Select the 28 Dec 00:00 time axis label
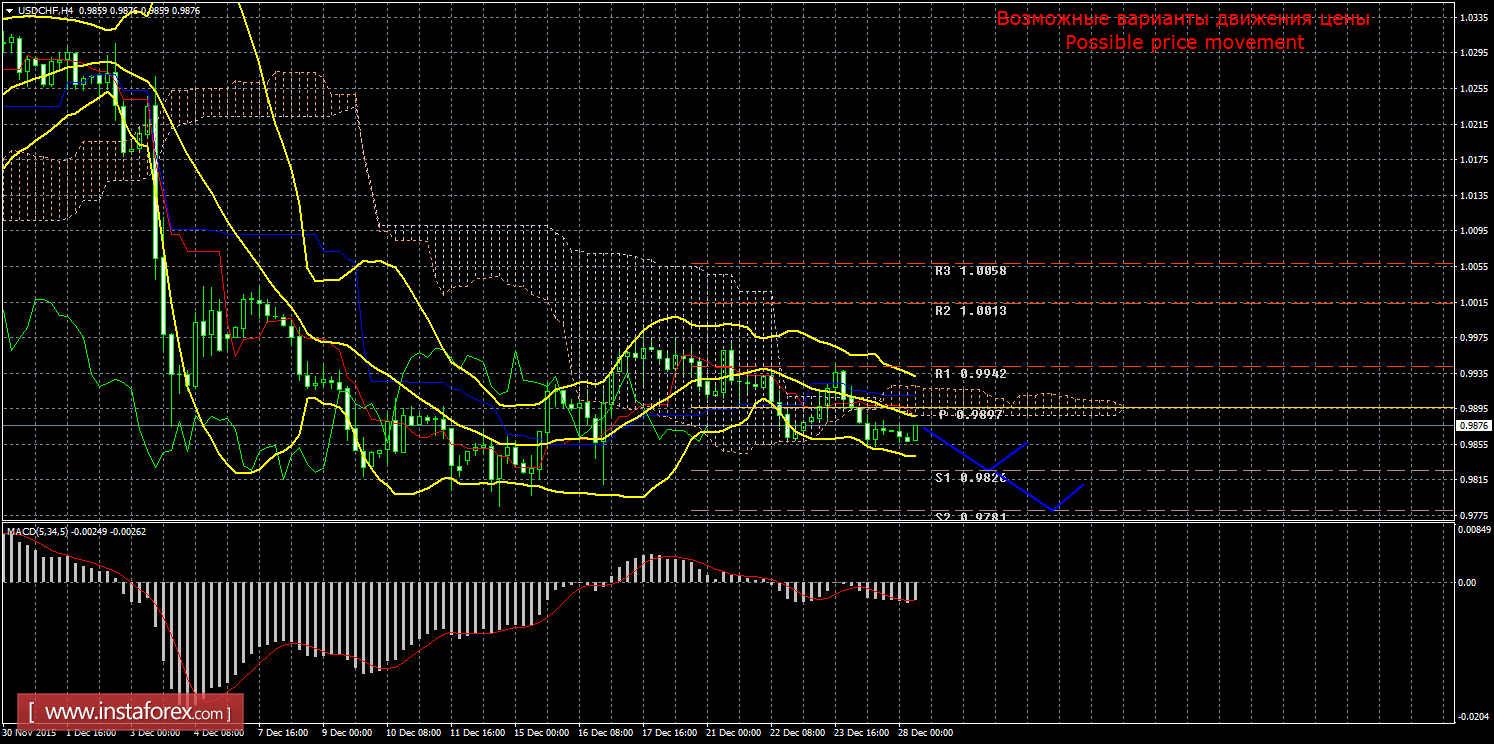 [925, 733]
